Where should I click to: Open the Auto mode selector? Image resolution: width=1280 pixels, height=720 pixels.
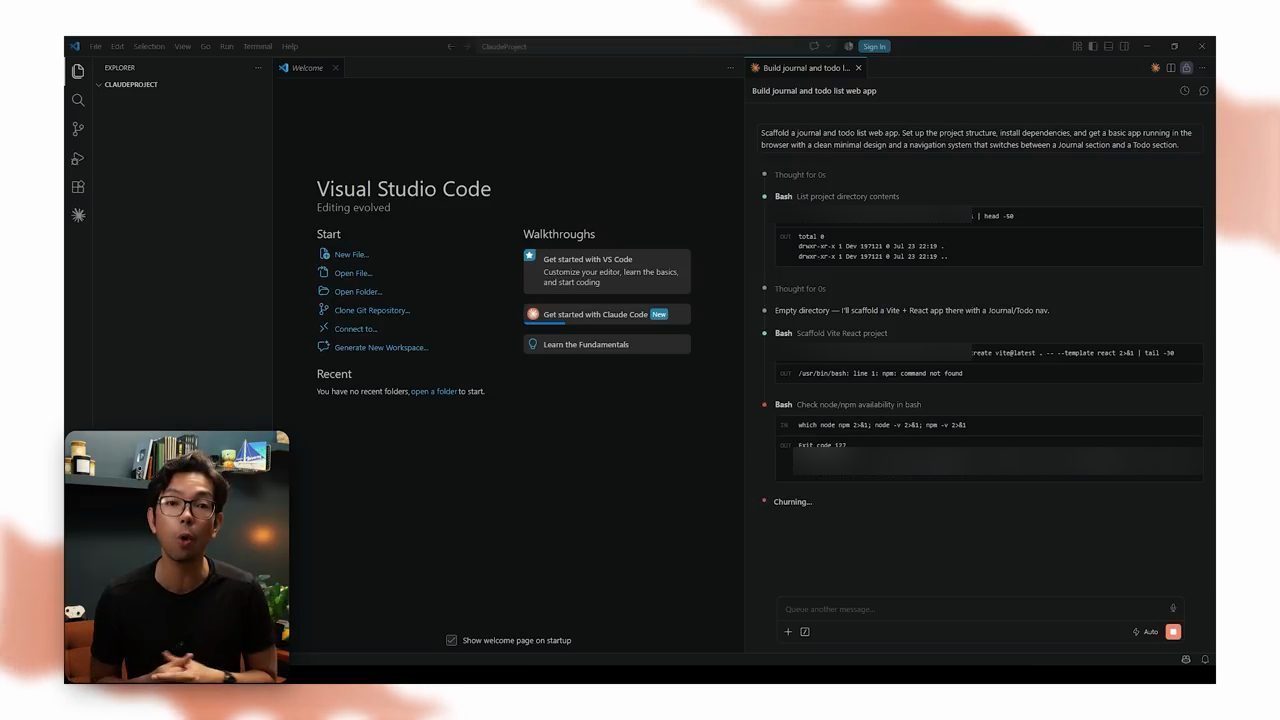(x=1145, y=632)
